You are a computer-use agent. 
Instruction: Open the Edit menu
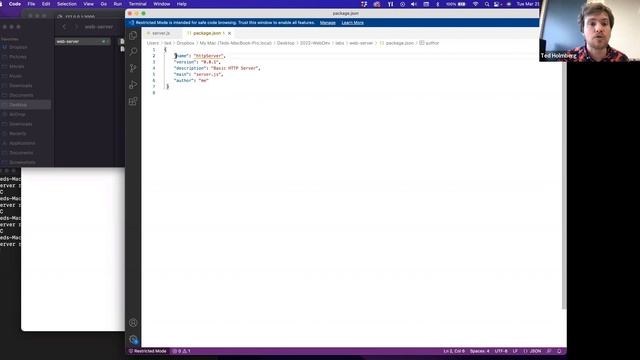click(x=46, y=4)
